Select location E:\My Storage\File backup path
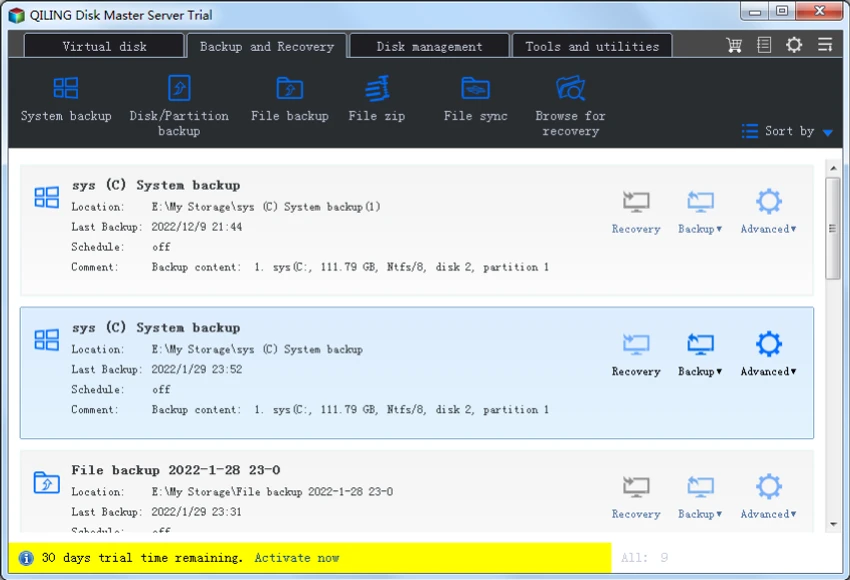This screenshot has height=580, width=850. (272, 492)
